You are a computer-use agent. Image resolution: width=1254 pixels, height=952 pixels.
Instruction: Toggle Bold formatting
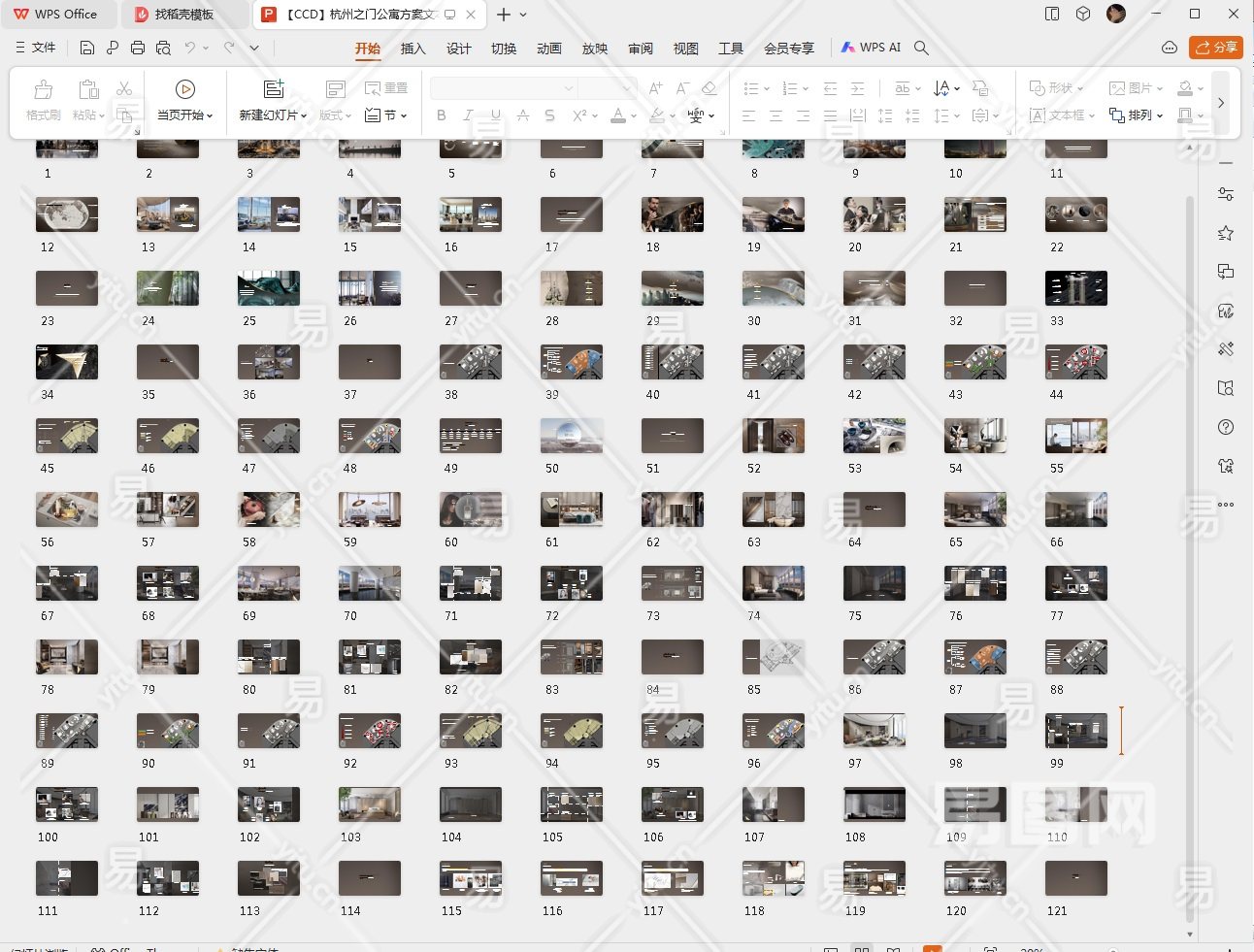(x=442, y=115)
